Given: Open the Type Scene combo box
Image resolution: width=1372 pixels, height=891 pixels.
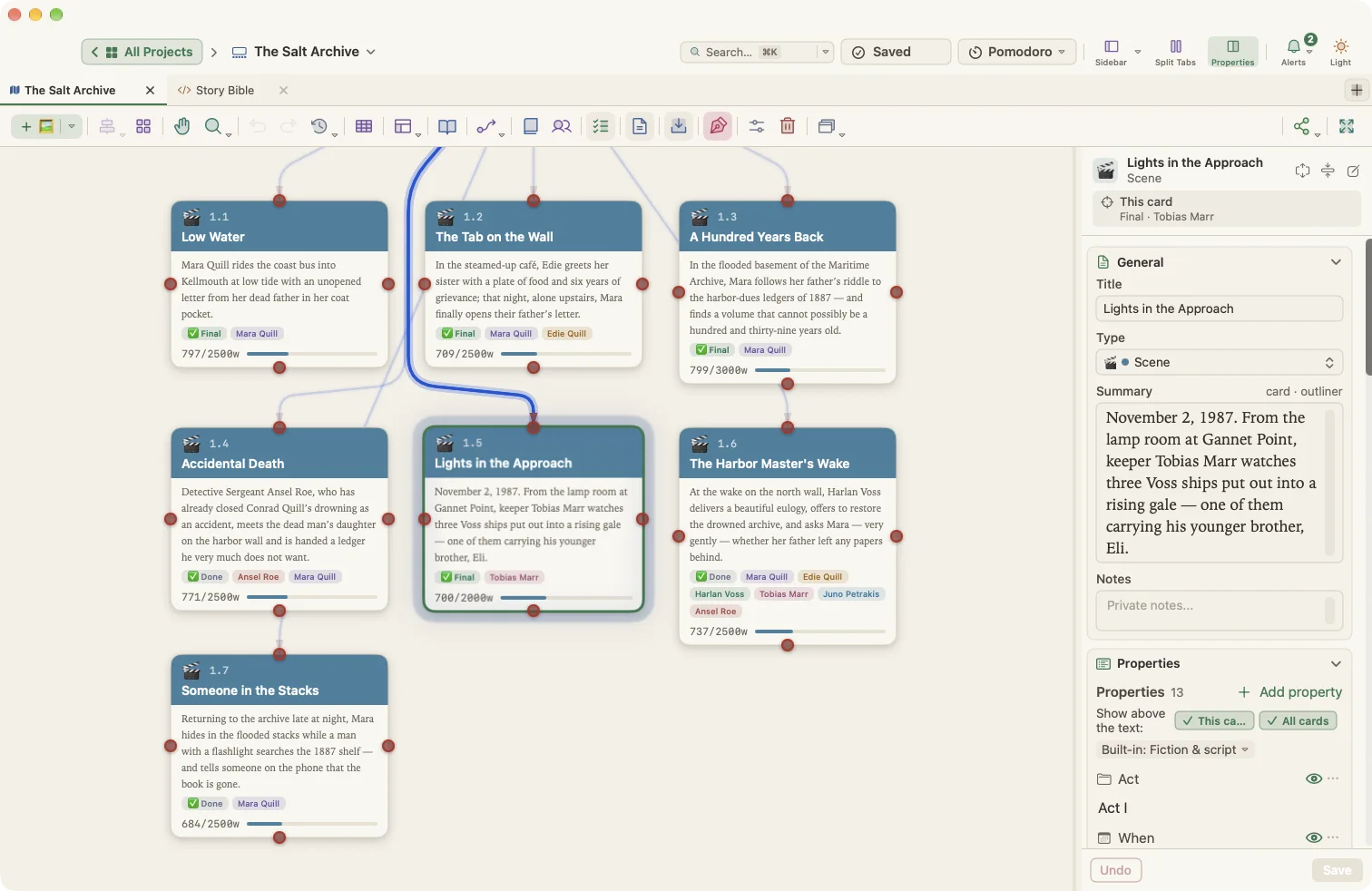Looking at the screenshot, I should click(x=1219, y=362).
